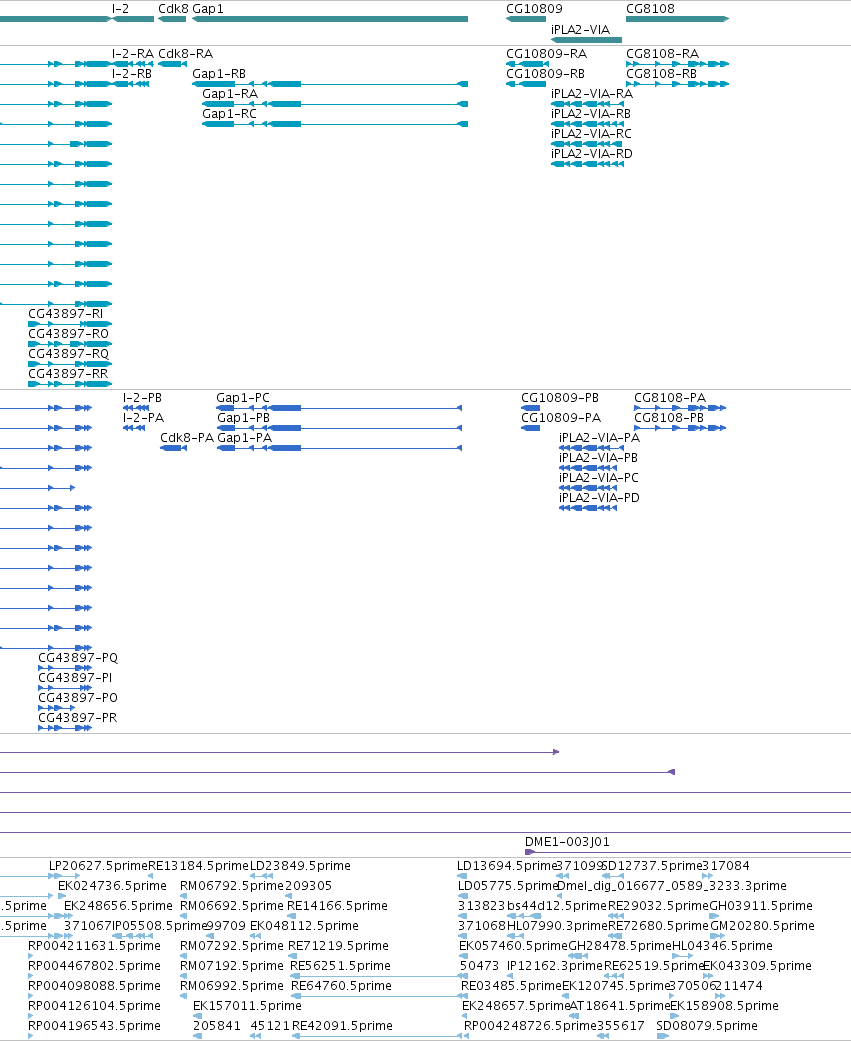Click the CG8108-PA protein label
The width and height of the screenshot is (851, 1041).
pos(670,398)
